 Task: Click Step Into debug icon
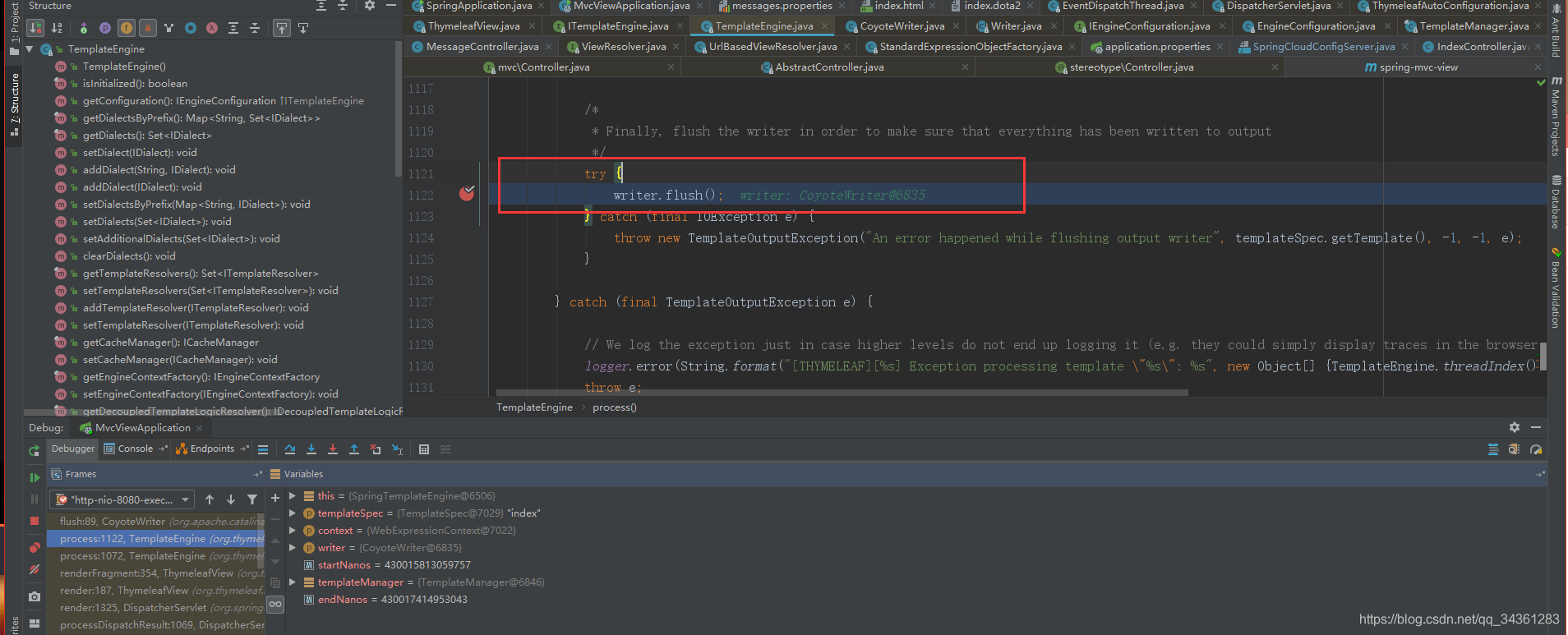pyautogui.click(x=311, y=449)
